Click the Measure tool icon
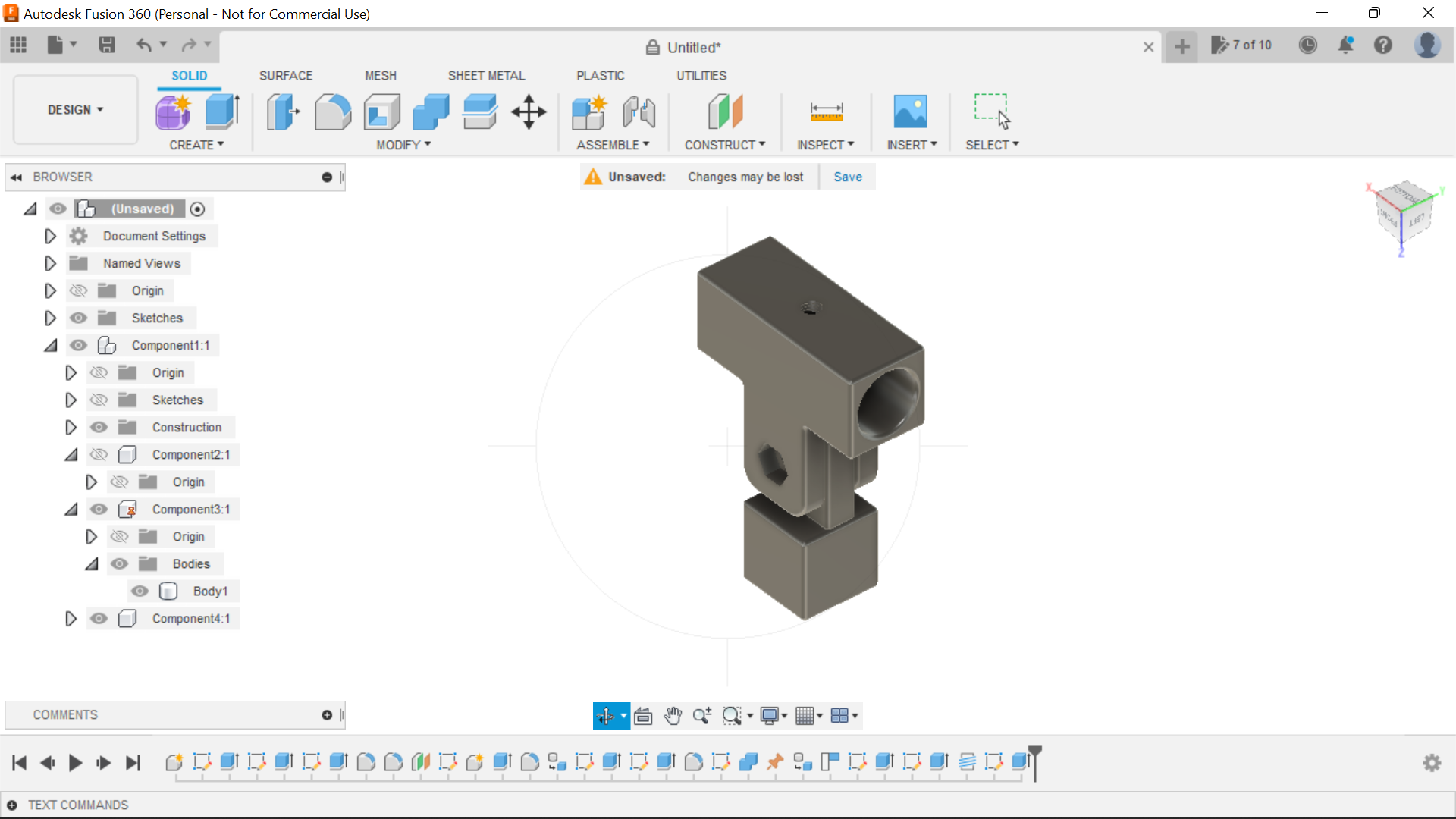The width and height of the screenshot is (1456, 819). (826, 112)
